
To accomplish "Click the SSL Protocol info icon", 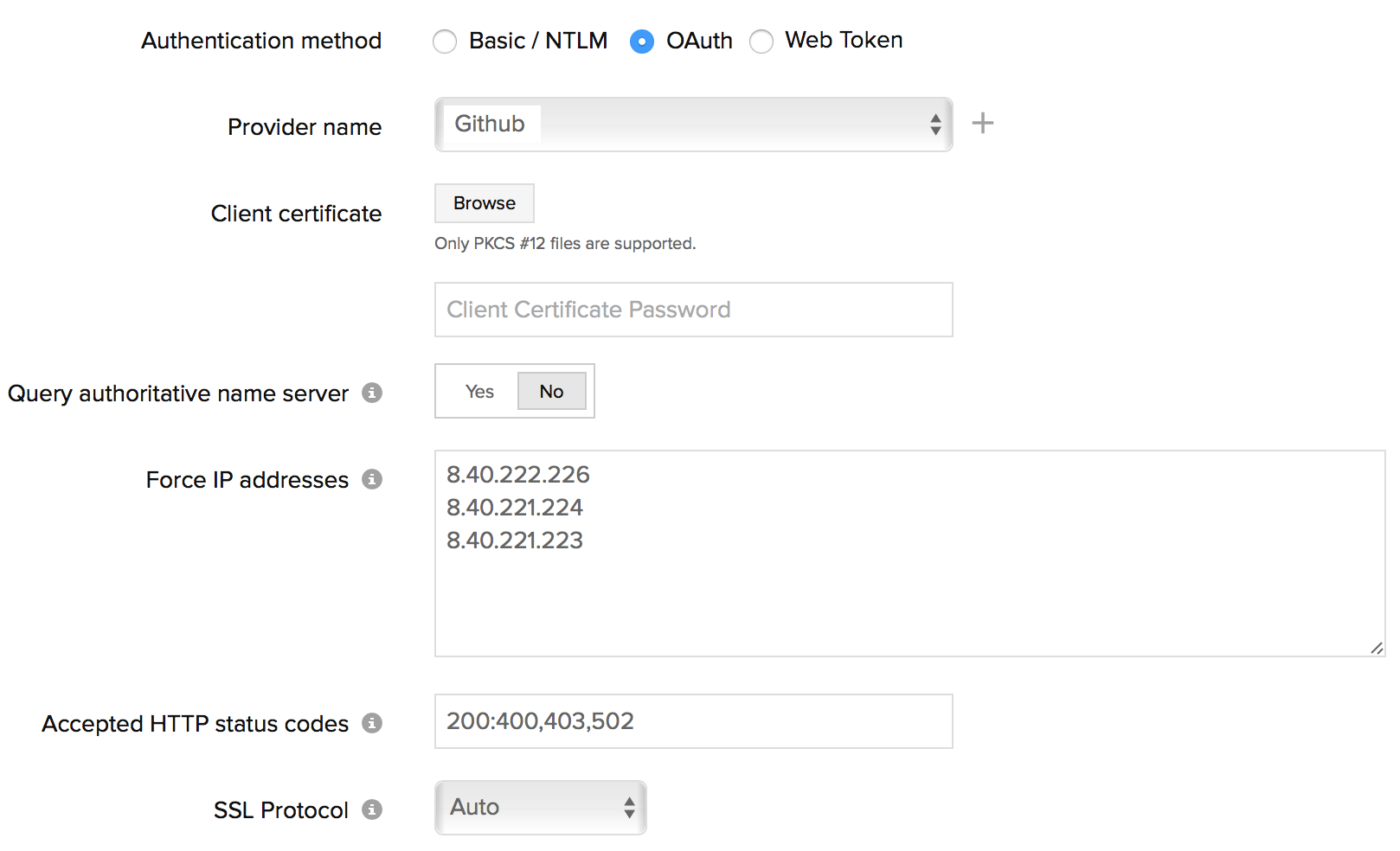I will tap(372, 809).
